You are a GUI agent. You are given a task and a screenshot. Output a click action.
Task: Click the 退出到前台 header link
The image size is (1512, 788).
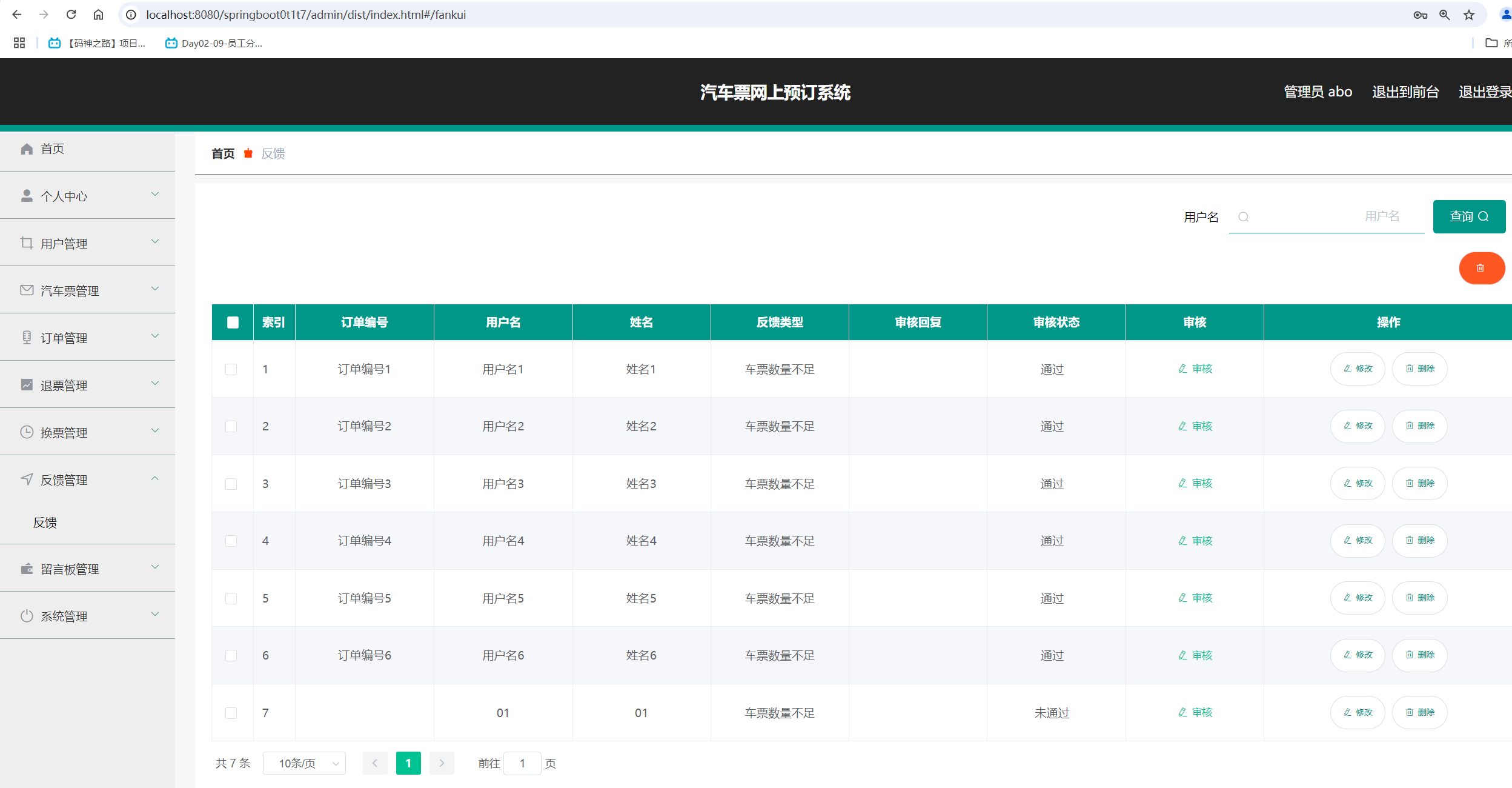(x=1405, y=92)
